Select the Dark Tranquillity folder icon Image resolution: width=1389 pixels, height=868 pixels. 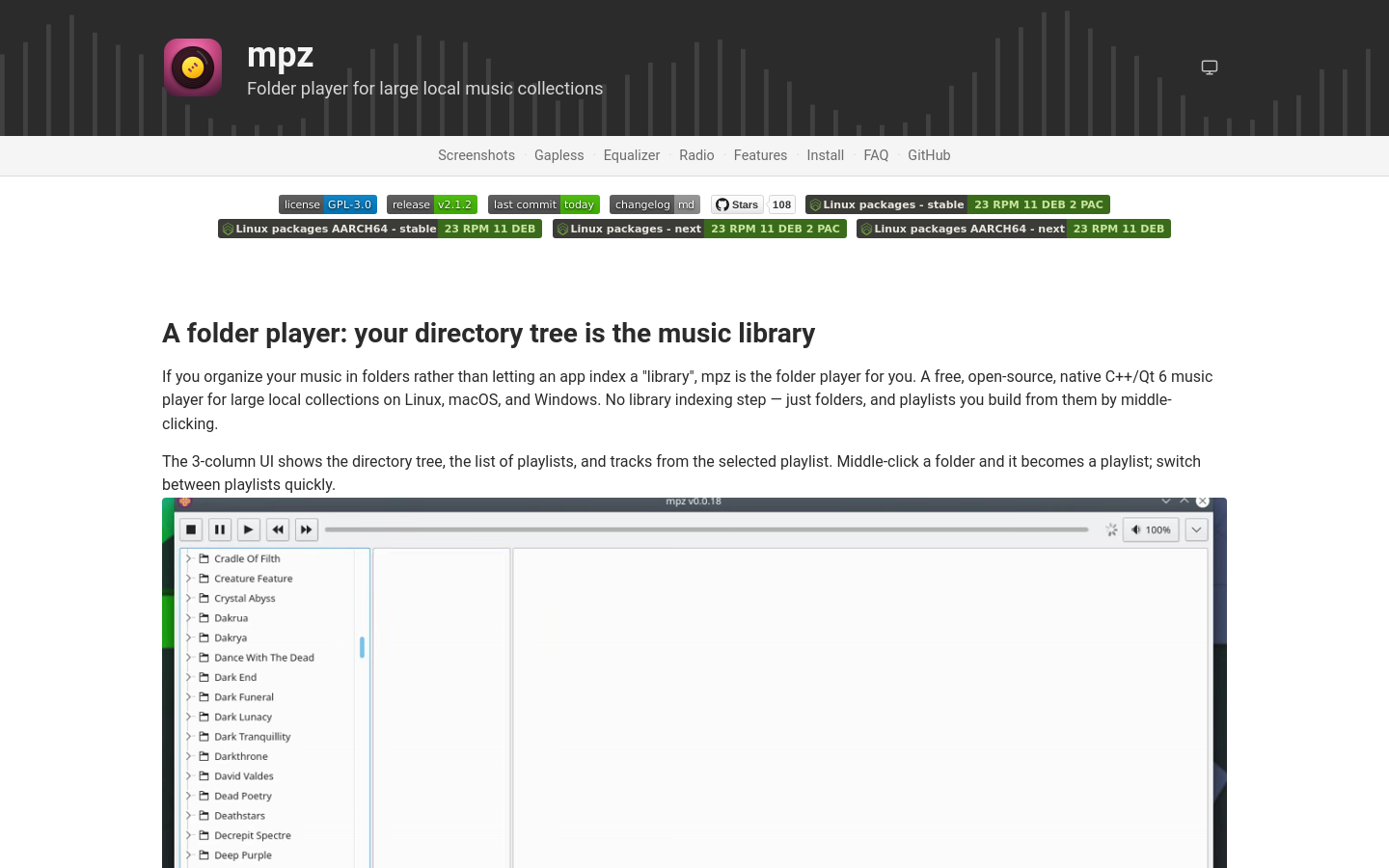[204, 737]
